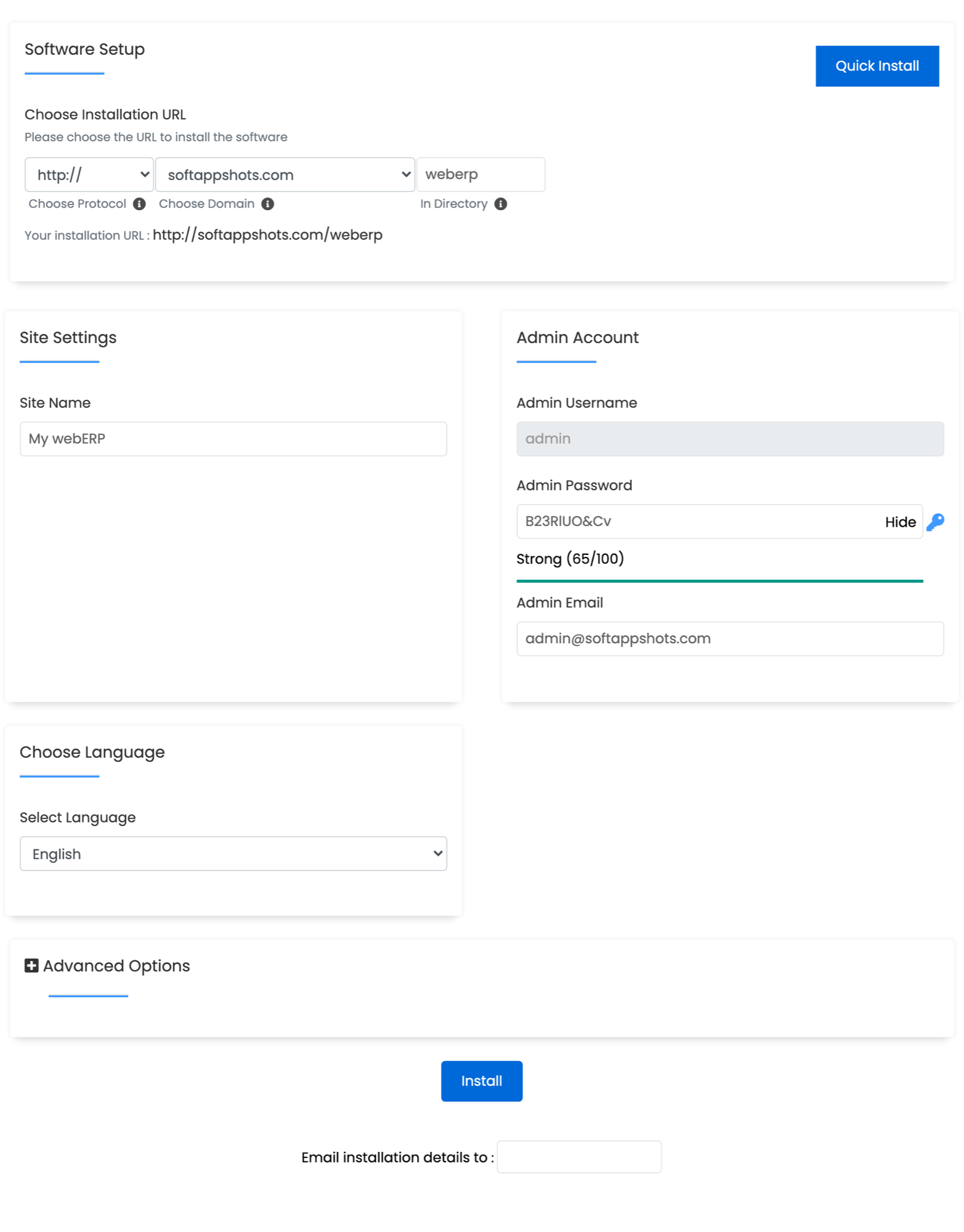Click the 'Email installation details to :' label
Image resolution: width=964 pixels, height=1232 pixels.
397,1157
